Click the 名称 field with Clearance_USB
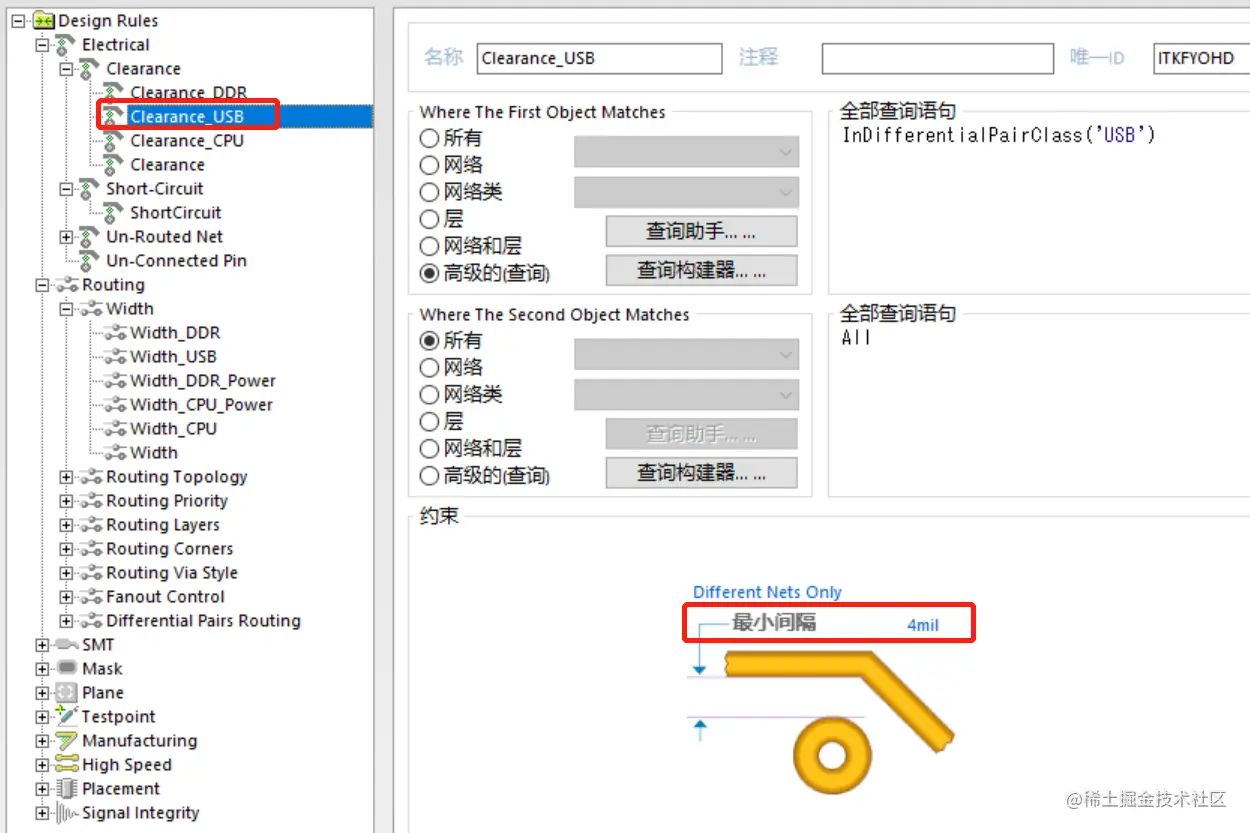Image resolution: width=1250 pixels, height=833 pixels. click(599, 58)
